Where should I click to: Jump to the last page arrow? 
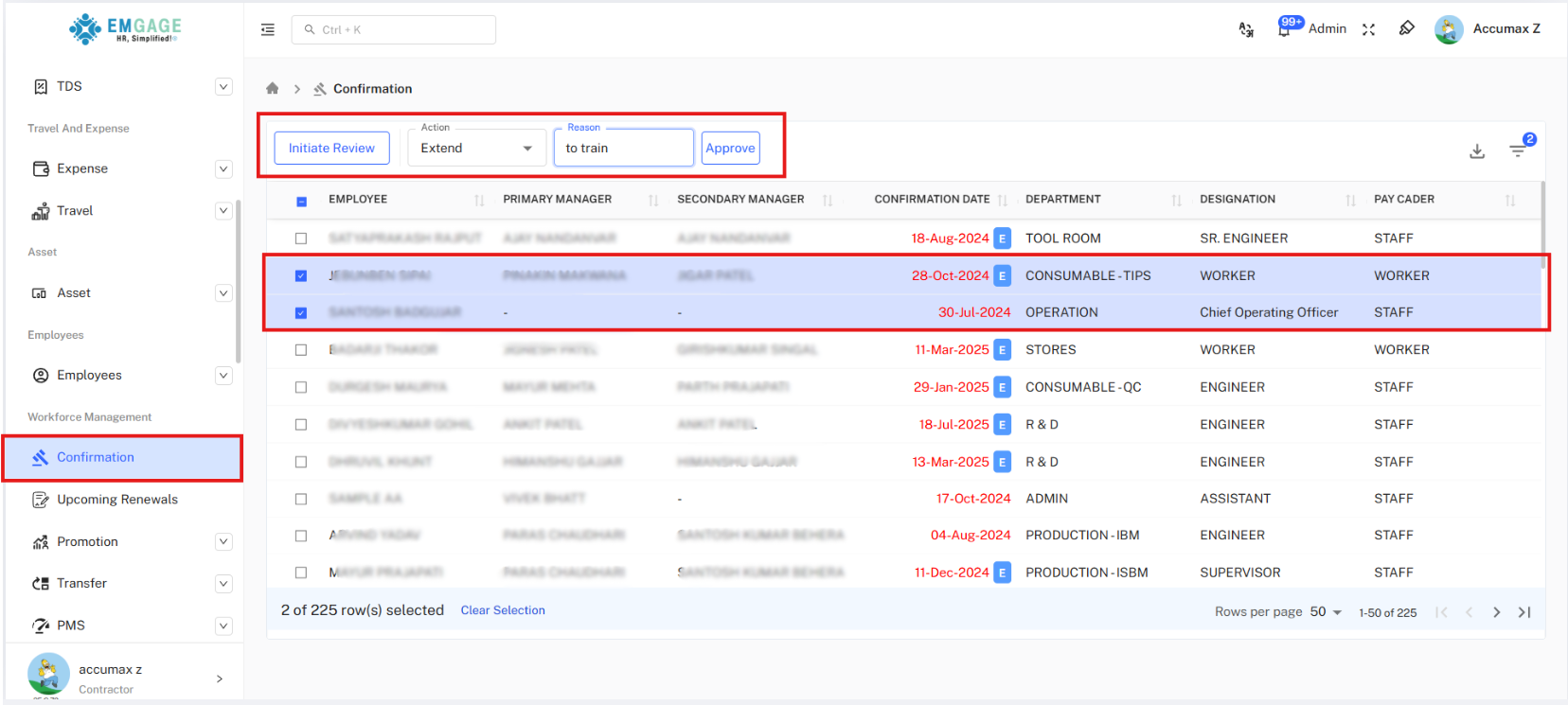(x=1524, y=612)
